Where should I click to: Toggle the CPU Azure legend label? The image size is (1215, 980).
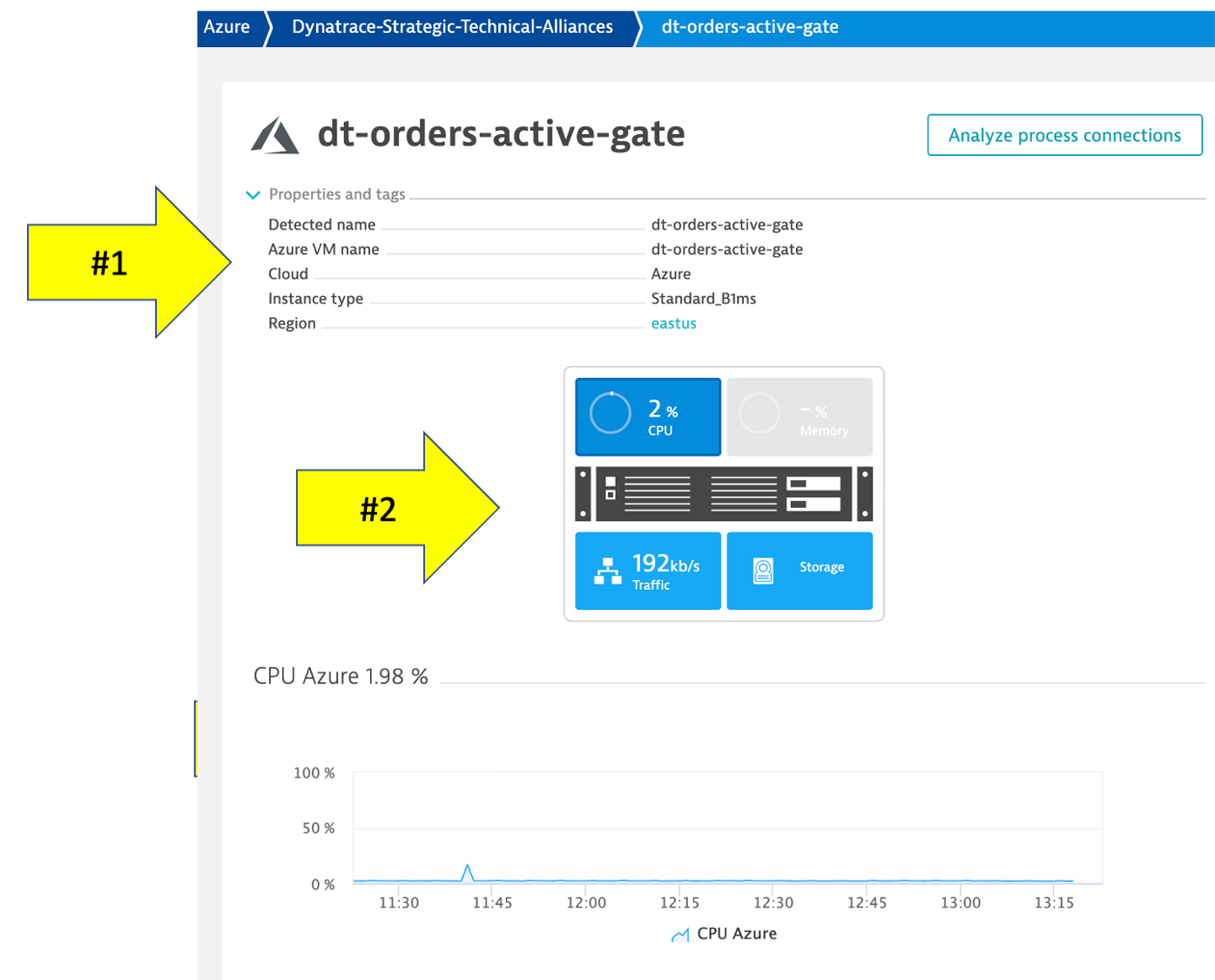point(737,934)
